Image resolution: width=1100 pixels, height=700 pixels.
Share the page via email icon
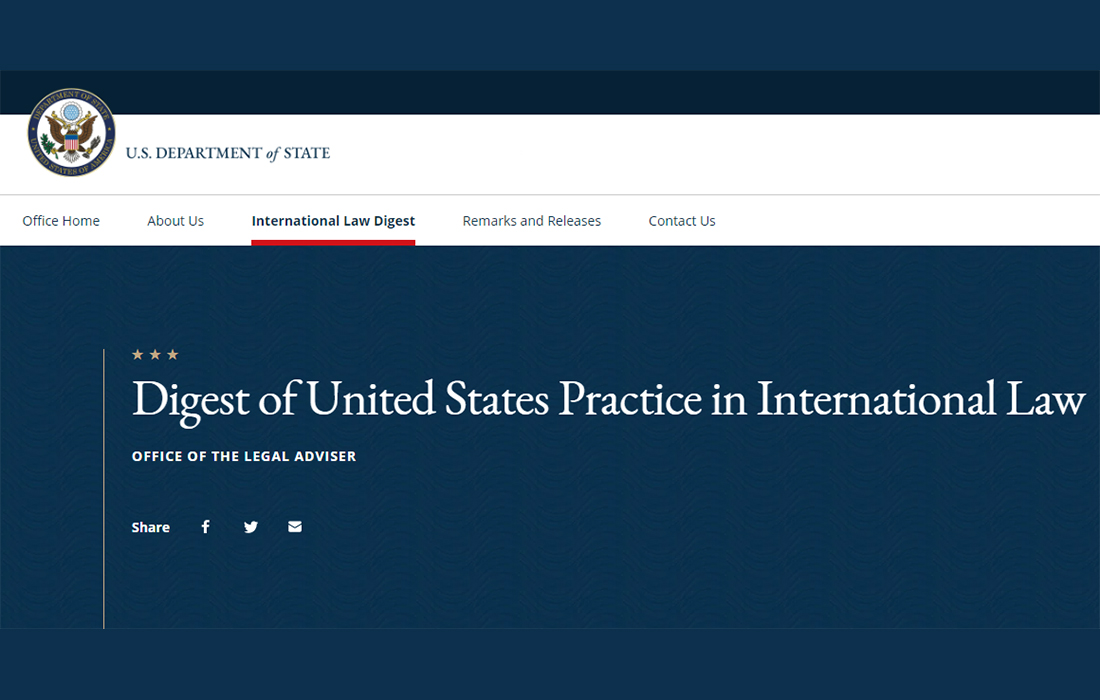coord(295,527)
